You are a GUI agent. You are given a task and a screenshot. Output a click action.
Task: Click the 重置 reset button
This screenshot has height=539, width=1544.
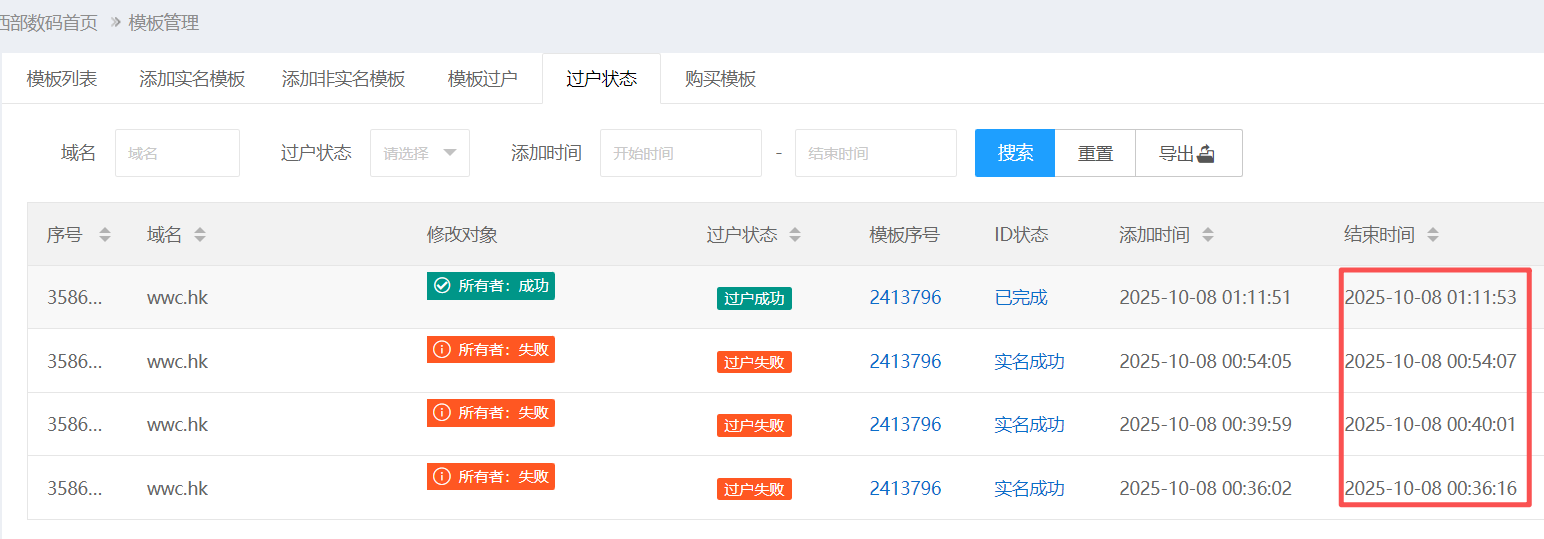[x=1095, y=153]
